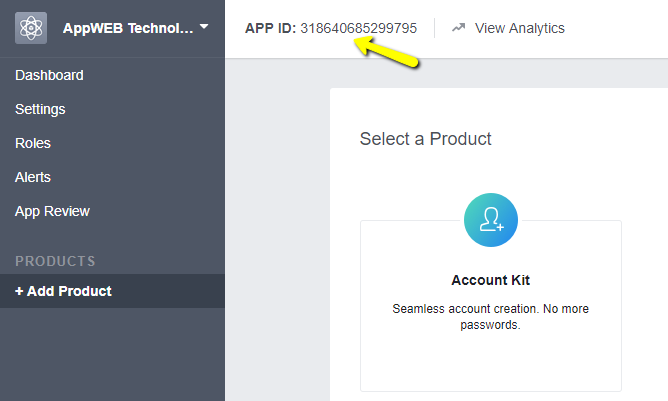
Task: Go to Settings in the sidebar
Action: [40, 109]
